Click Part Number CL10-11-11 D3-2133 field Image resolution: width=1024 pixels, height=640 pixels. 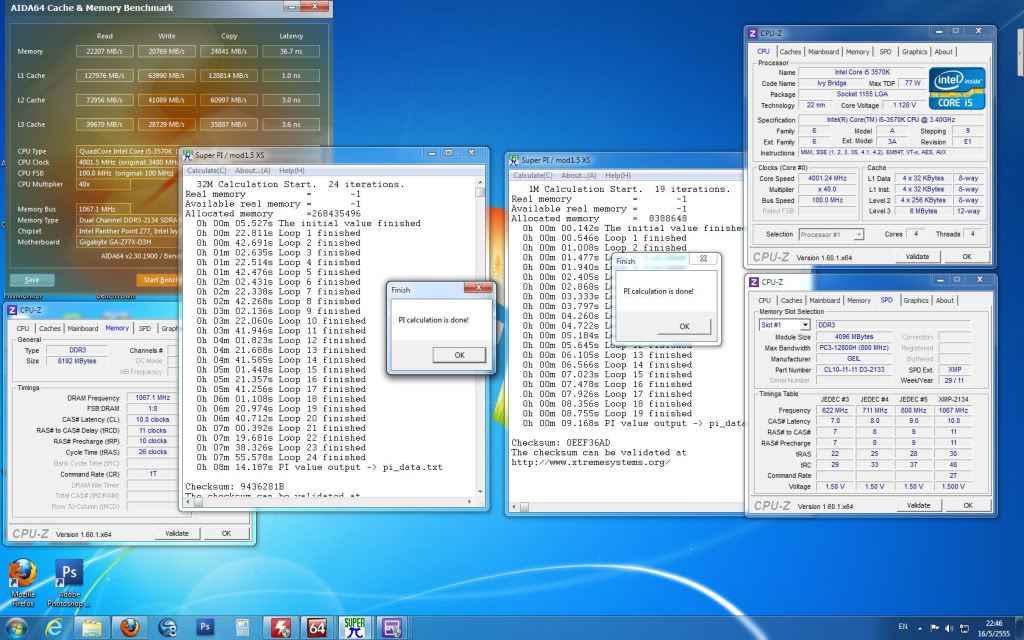pyautogui.click(x=854, y=370)
